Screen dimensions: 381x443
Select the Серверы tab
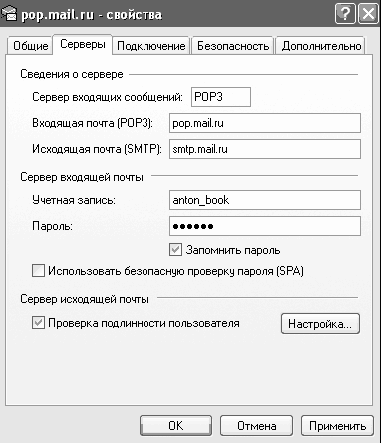[83, 44]
